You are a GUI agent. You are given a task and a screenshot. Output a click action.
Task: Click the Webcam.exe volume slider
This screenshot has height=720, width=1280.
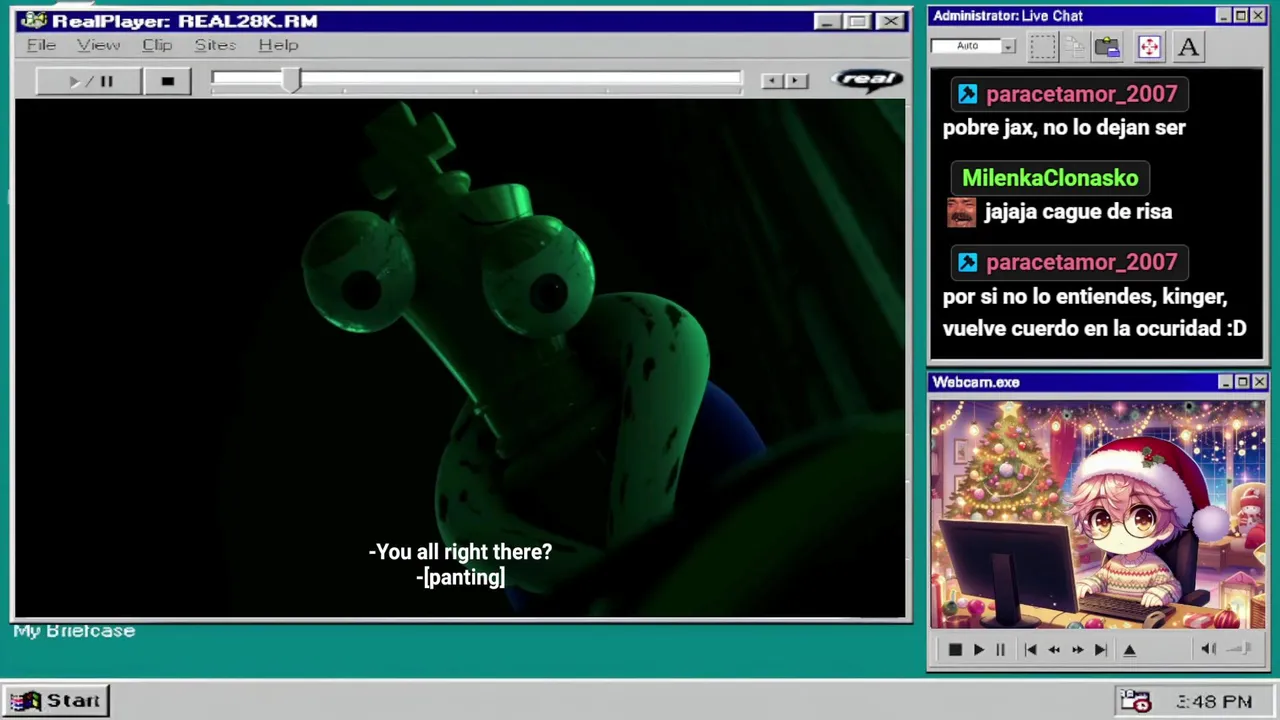(1240, 649)
